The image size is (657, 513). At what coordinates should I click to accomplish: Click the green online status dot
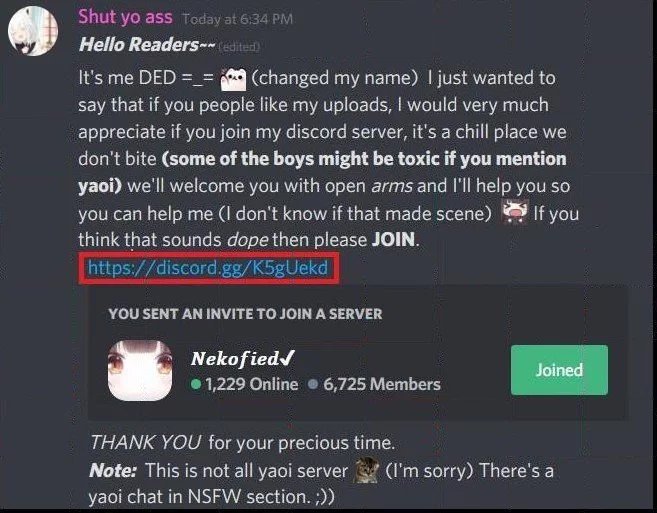point(196,384)
